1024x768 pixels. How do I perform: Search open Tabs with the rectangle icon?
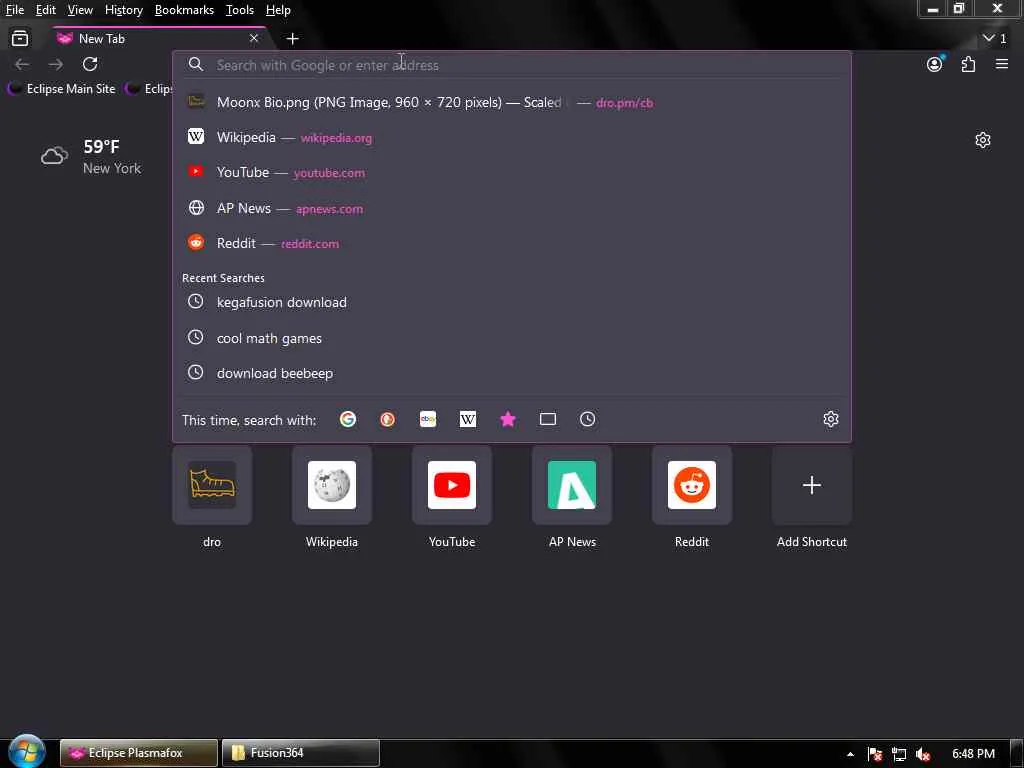pyautogui.click(x=548, y=419)
